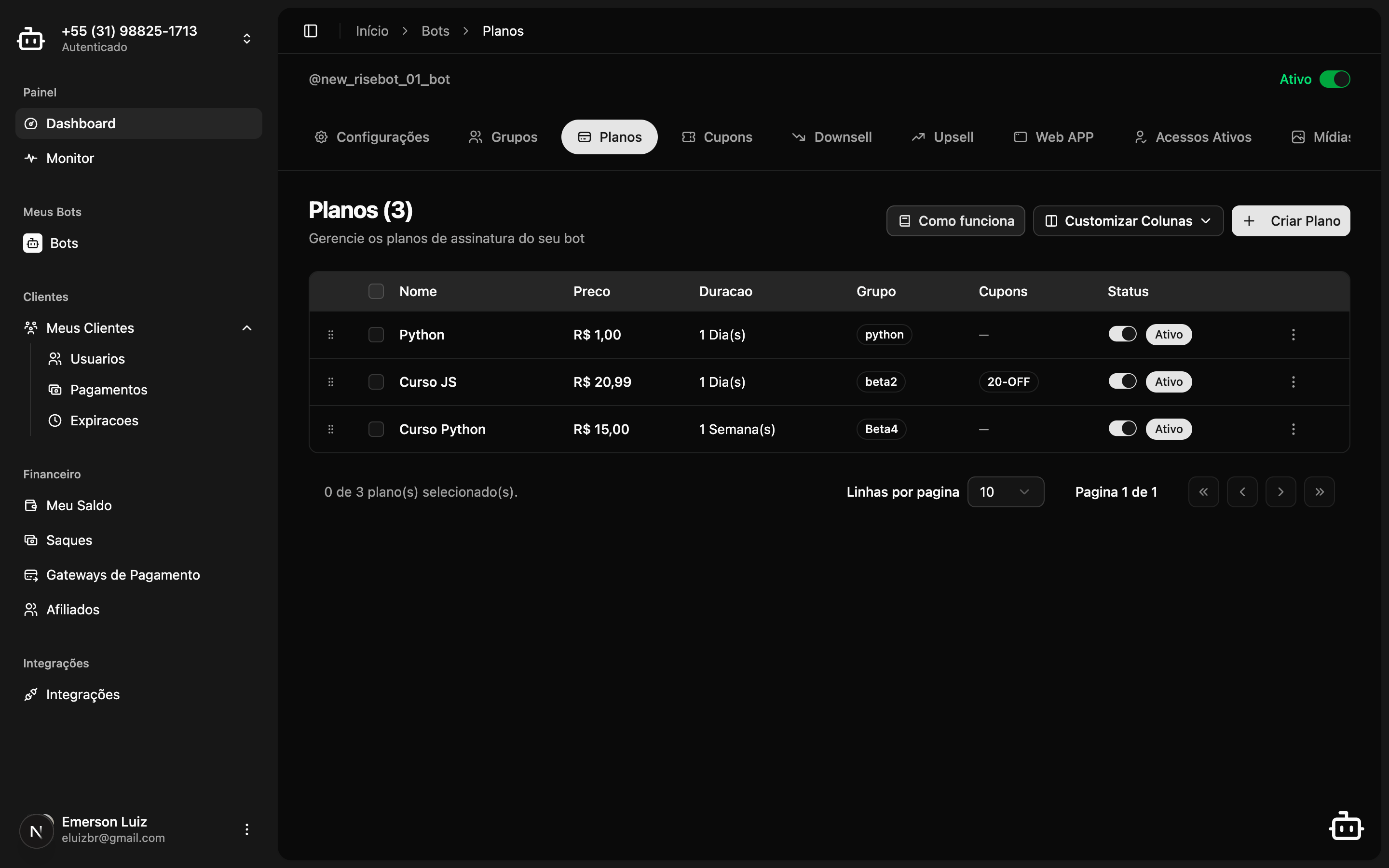
Task: Go to the next page
Action: point(1280,492)
